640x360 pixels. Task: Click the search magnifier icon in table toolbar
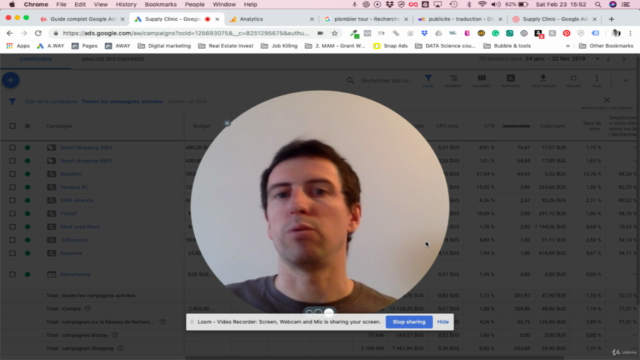(x=350, y=80)
